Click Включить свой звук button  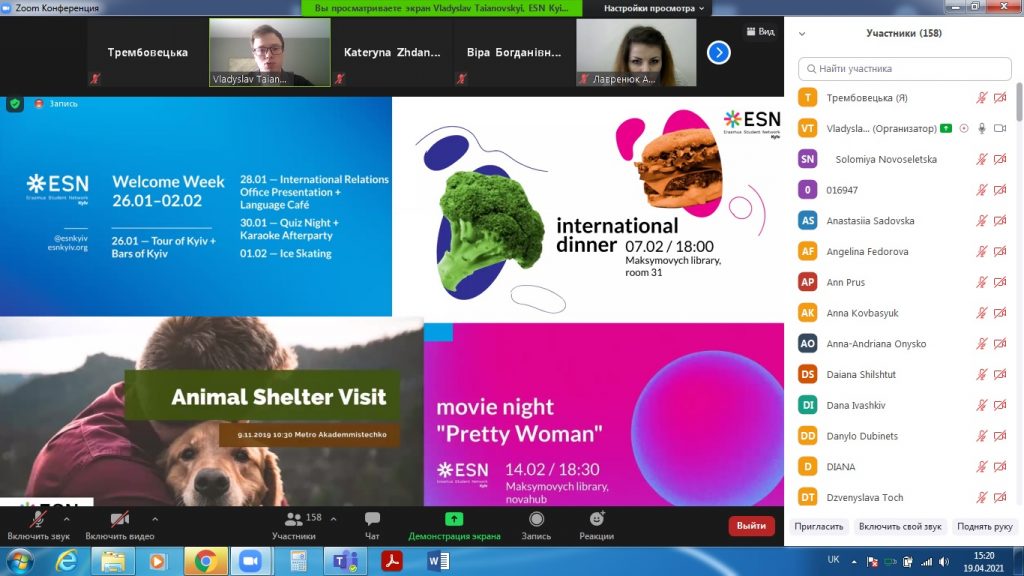pyautogui.click(x=900, y=526)
